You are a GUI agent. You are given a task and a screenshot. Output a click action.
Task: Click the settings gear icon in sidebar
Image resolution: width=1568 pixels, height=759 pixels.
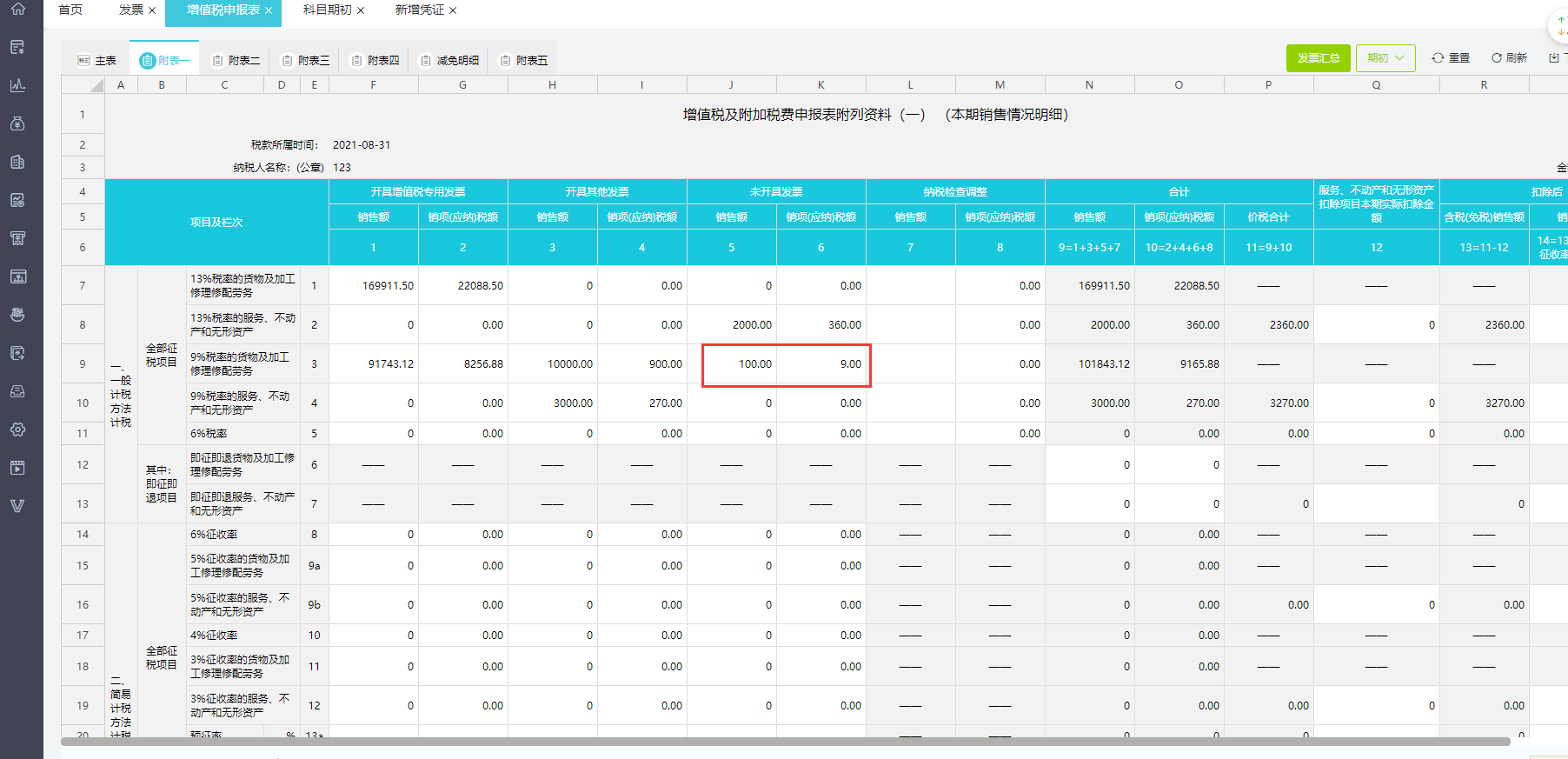tap(17, 429)
